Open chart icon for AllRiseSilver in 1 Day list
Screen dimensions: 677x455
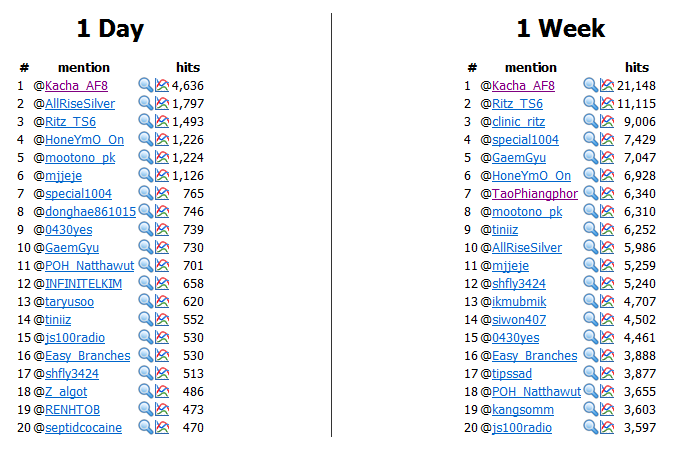click(162, 103)
